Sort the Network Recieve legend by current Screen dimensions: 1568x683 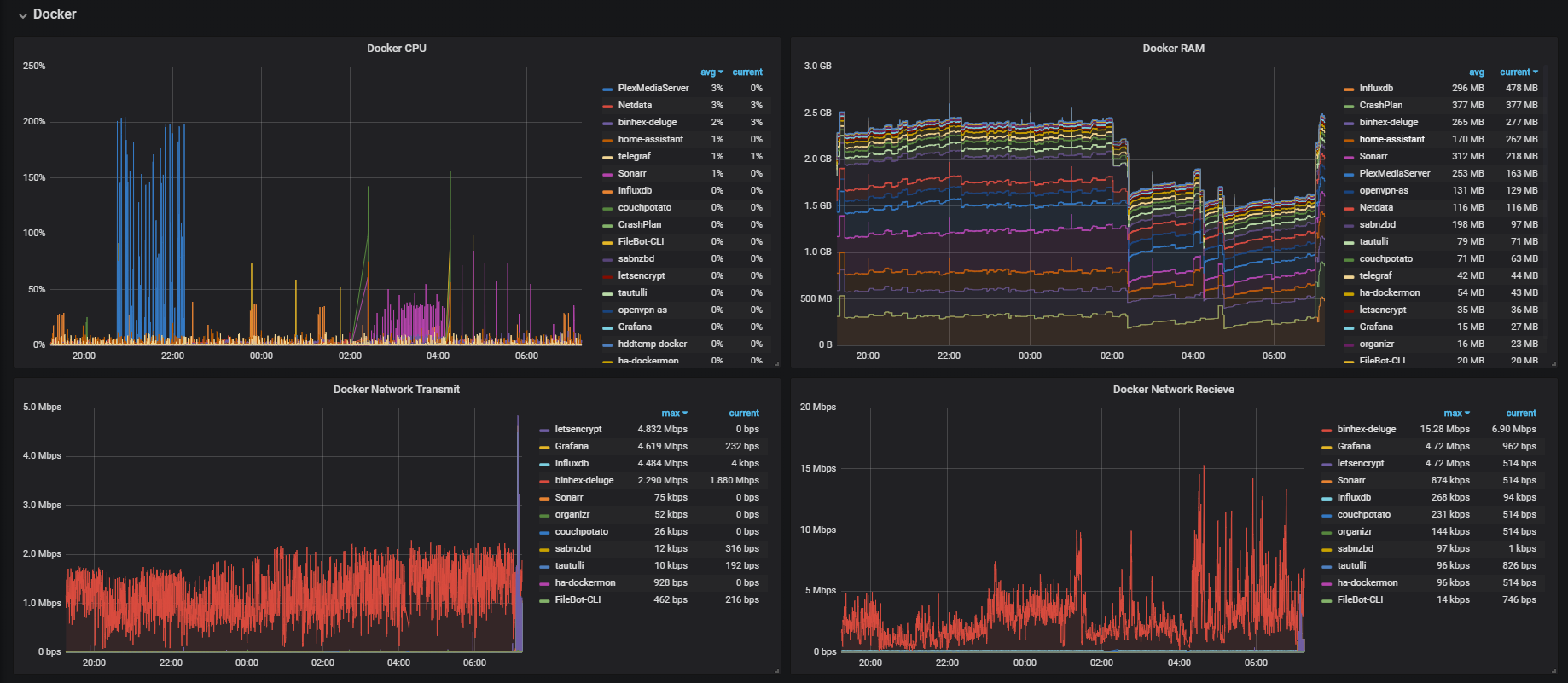[1521, 414]
